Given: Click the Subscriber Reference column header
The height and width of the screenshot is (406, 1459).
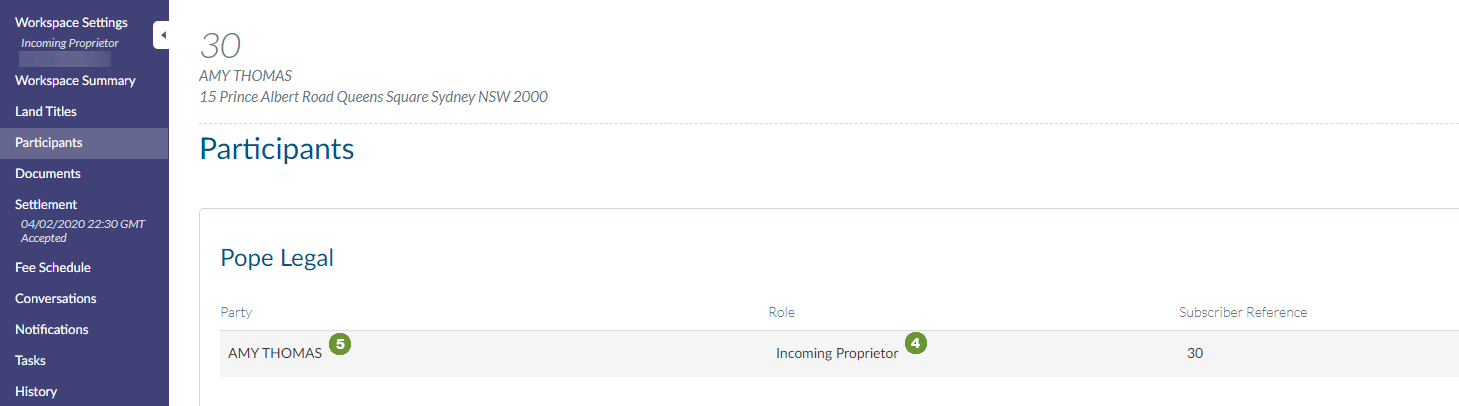Looking at the screenshot, I should 1243,312.
